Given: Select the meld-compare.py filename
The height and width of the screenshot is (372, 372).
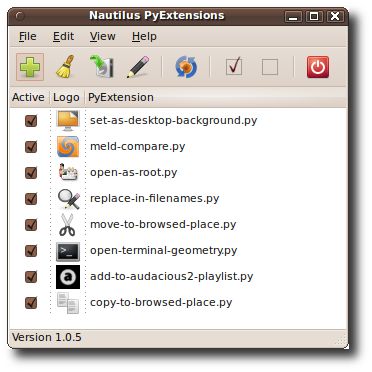Looking at the screenshot, I should pos(137,146).
